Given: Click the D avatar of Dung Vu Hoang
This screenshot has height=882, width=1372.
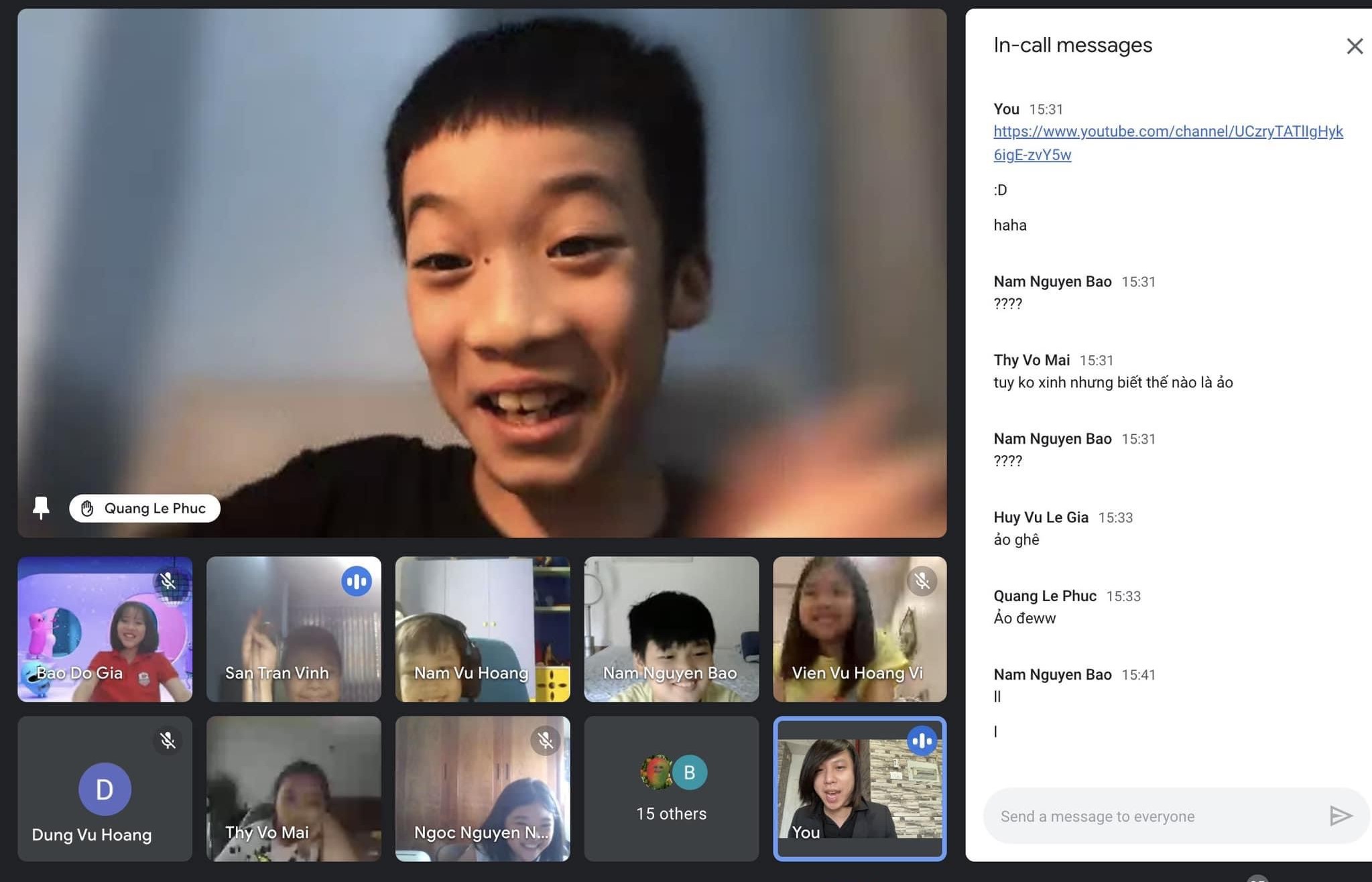Looking at the screenshot, I should (x=105, y=789).
